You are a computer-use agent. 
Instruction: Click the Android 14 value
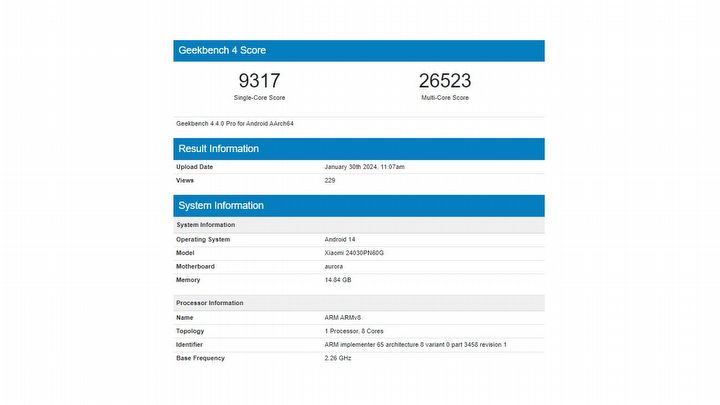coord(341,239)
